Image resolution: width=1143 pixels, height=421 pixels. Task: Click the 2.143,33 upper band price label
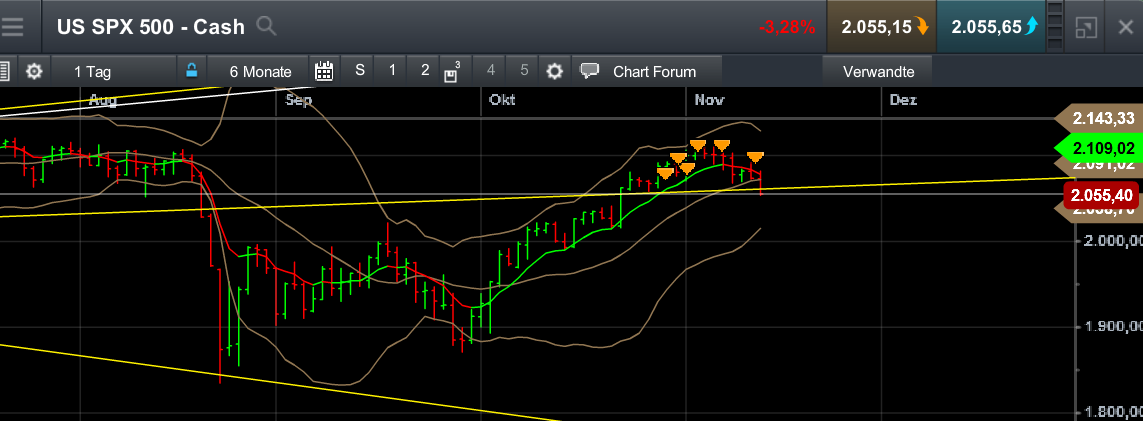pyautogui.click(x=1099, y=118)
